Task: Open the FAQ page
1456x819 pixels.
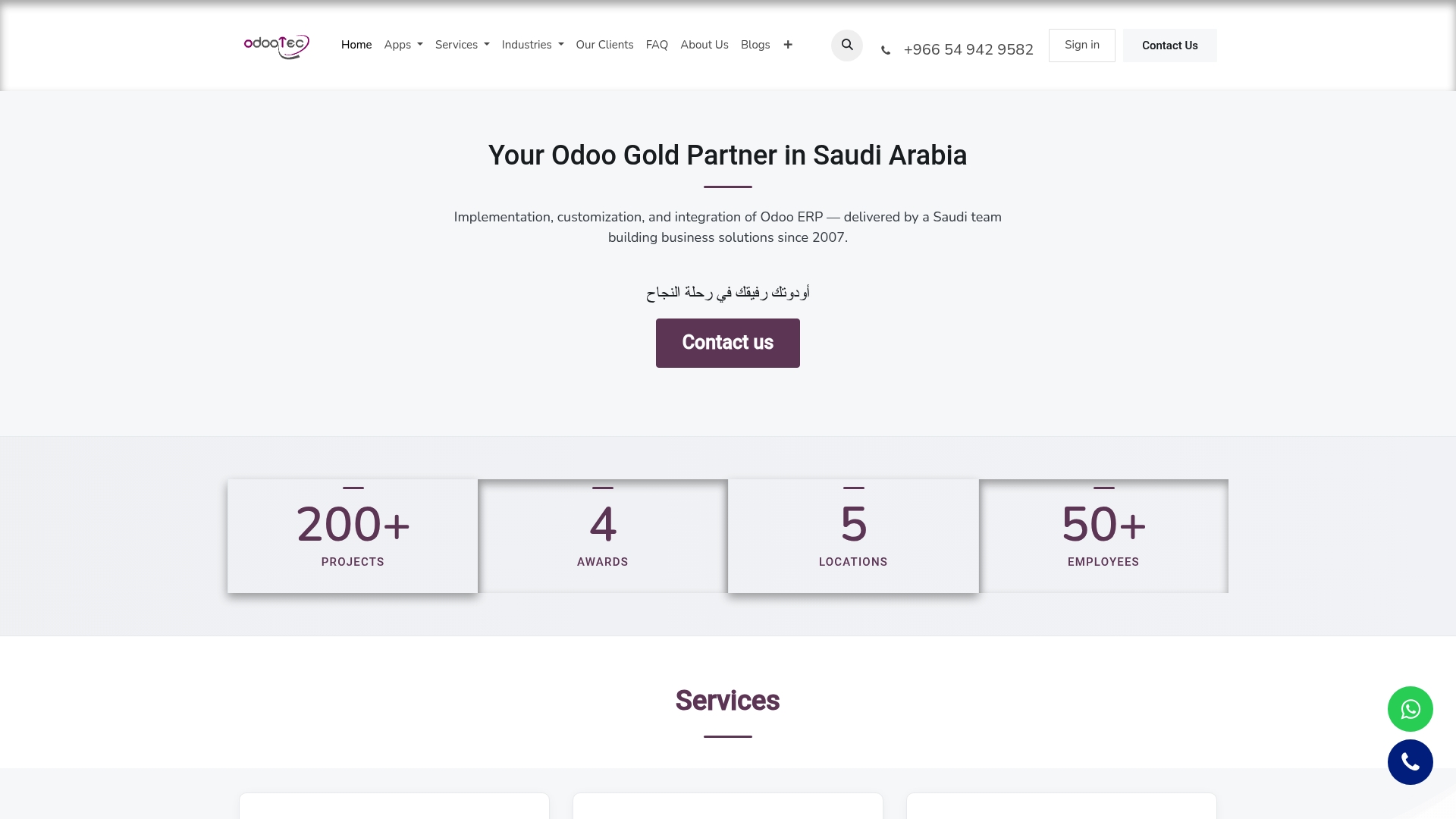Action: (657, 45)
